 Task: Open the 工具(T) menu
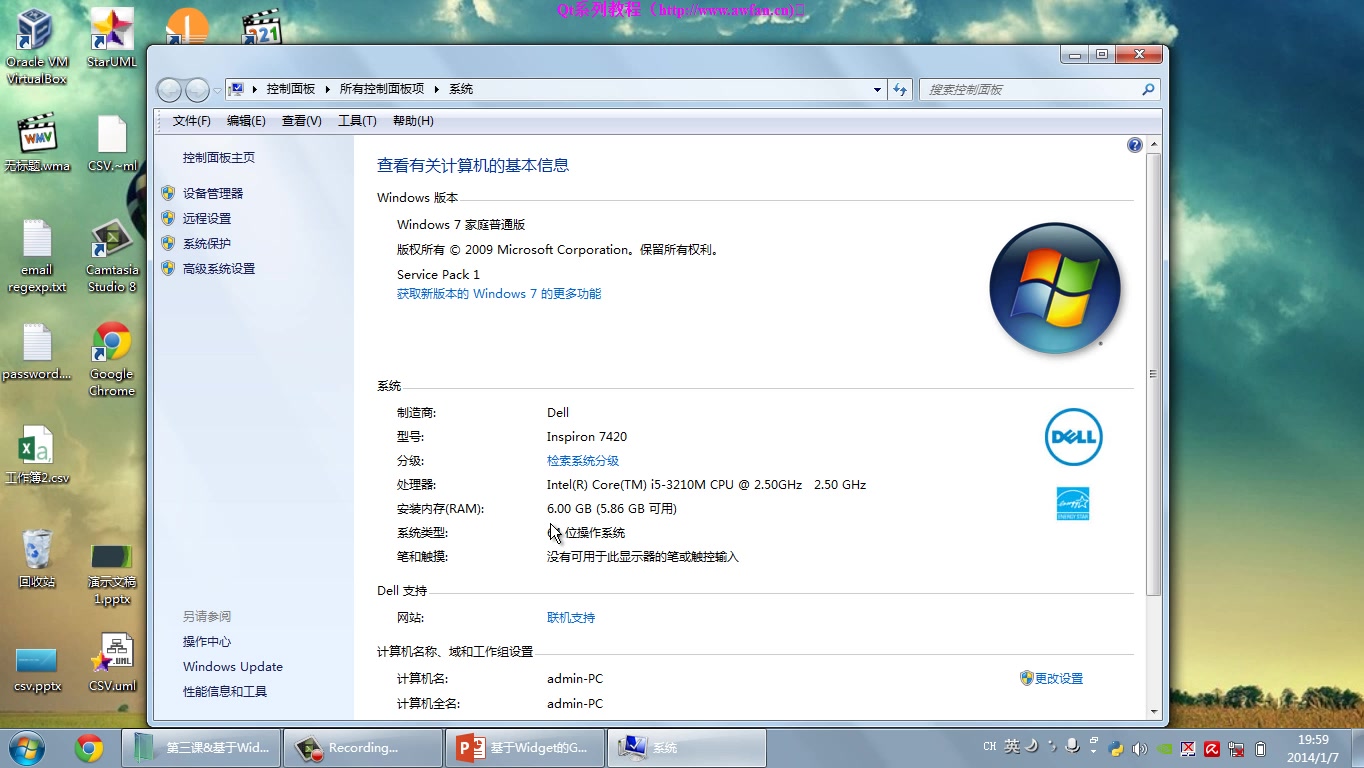coord(356,121)
